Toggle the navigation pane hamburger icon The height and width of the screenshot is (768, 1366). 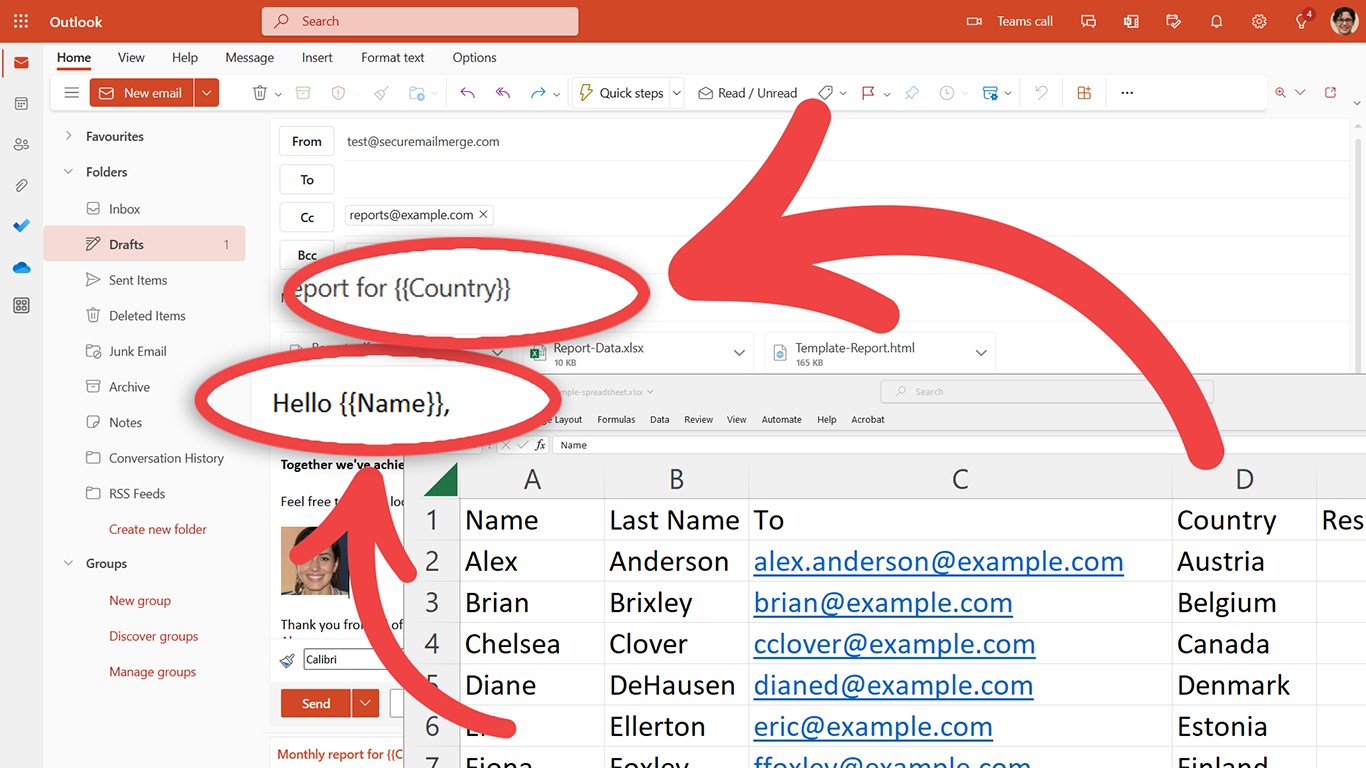(x=71, y=93)
